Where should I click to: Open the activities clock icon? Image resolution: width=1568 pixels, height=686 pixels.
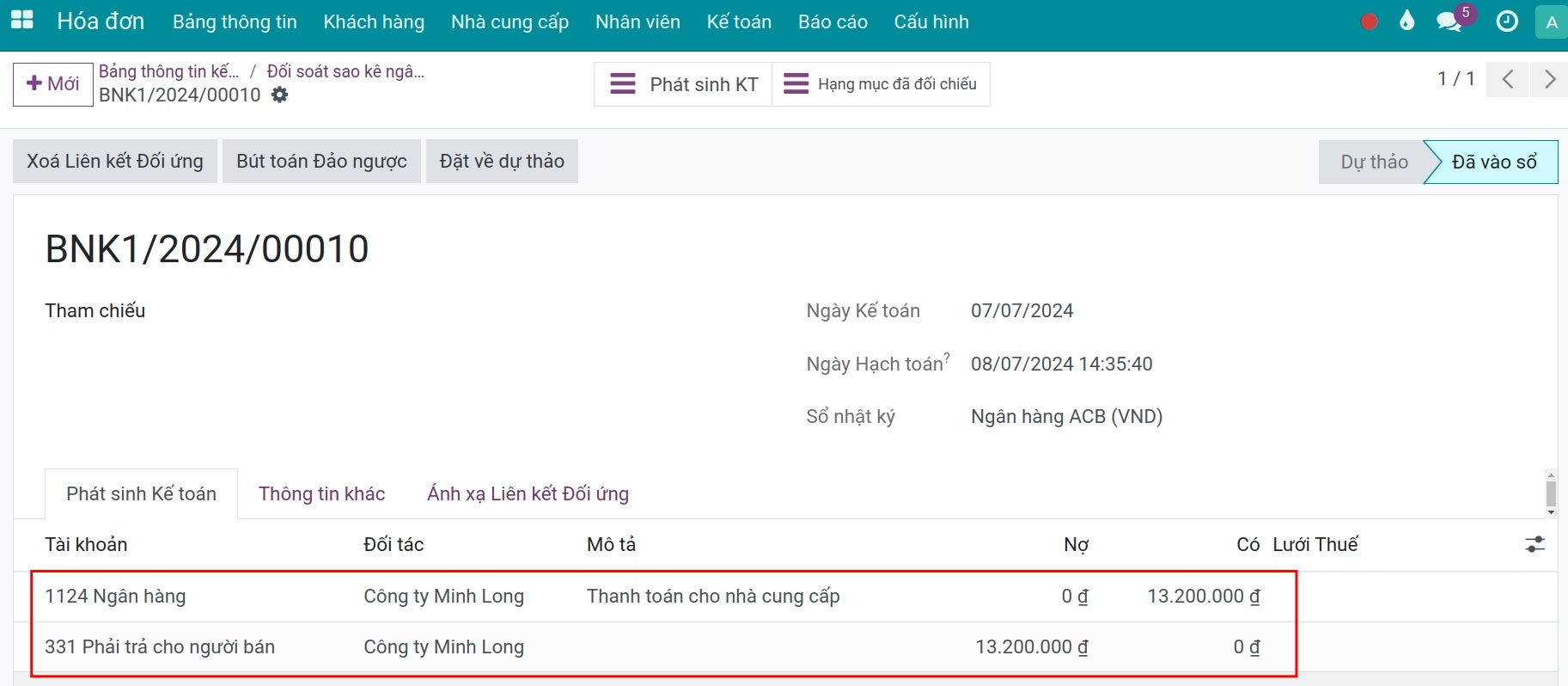tap(1507, 21)
